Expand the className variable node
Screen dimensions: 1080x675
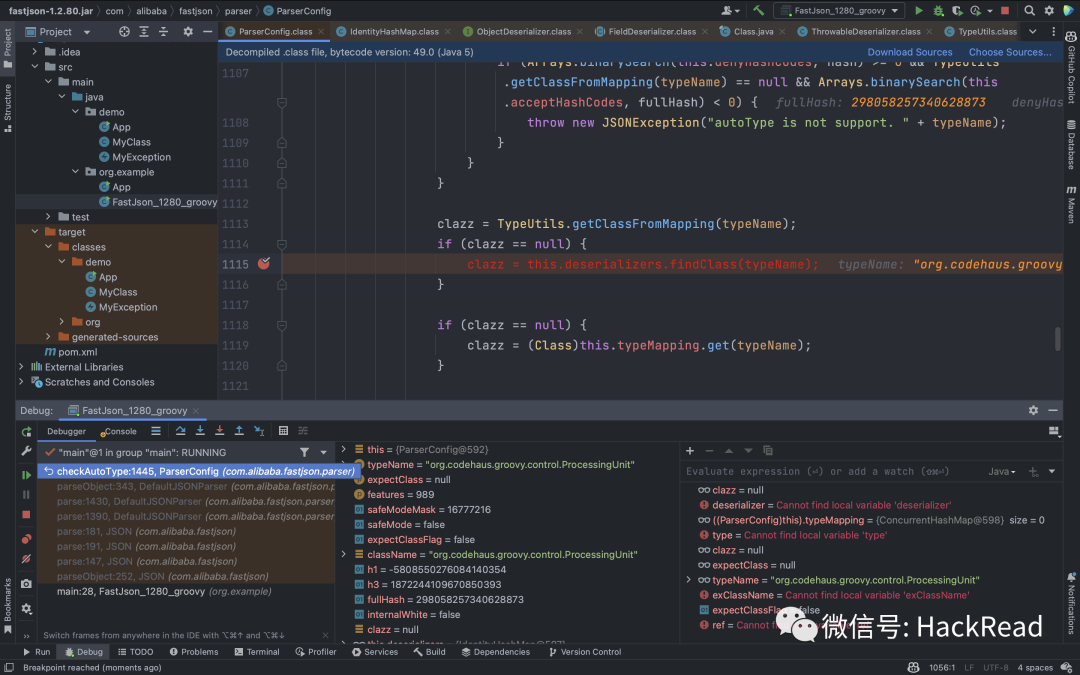[345, 554]
